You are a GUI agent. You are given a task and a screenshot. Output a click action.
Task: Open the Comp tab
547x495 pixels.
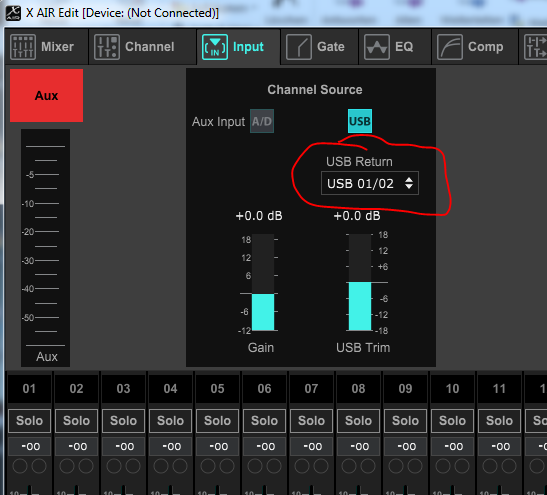475,47
